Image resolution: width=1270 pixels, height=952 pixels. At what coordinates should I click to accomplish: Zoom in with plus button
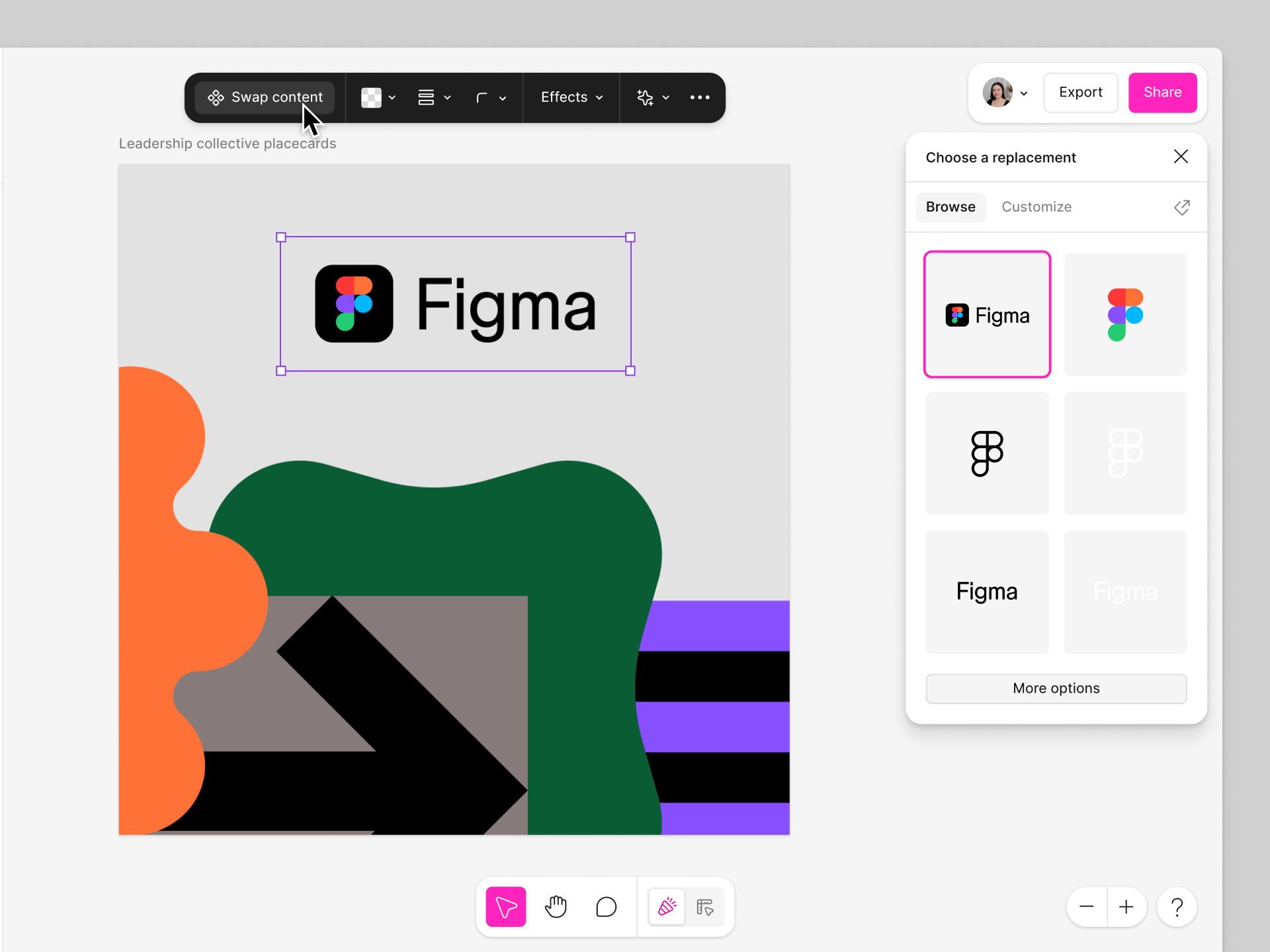click(1126, 906)
